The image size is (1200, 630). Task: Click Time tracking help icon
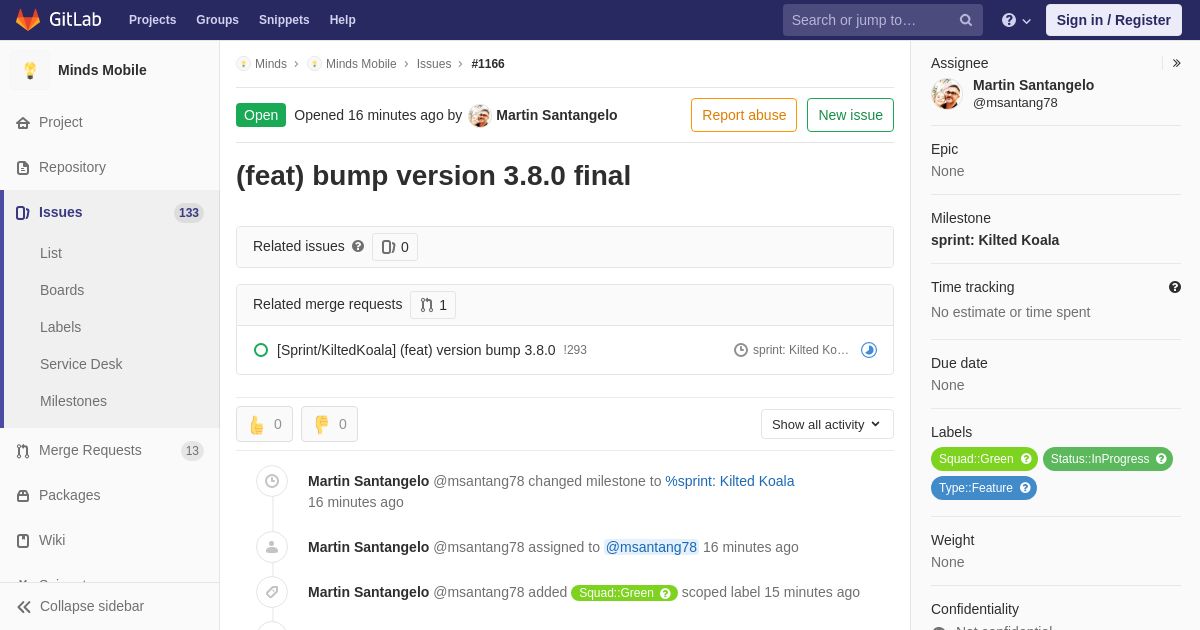1175,287
